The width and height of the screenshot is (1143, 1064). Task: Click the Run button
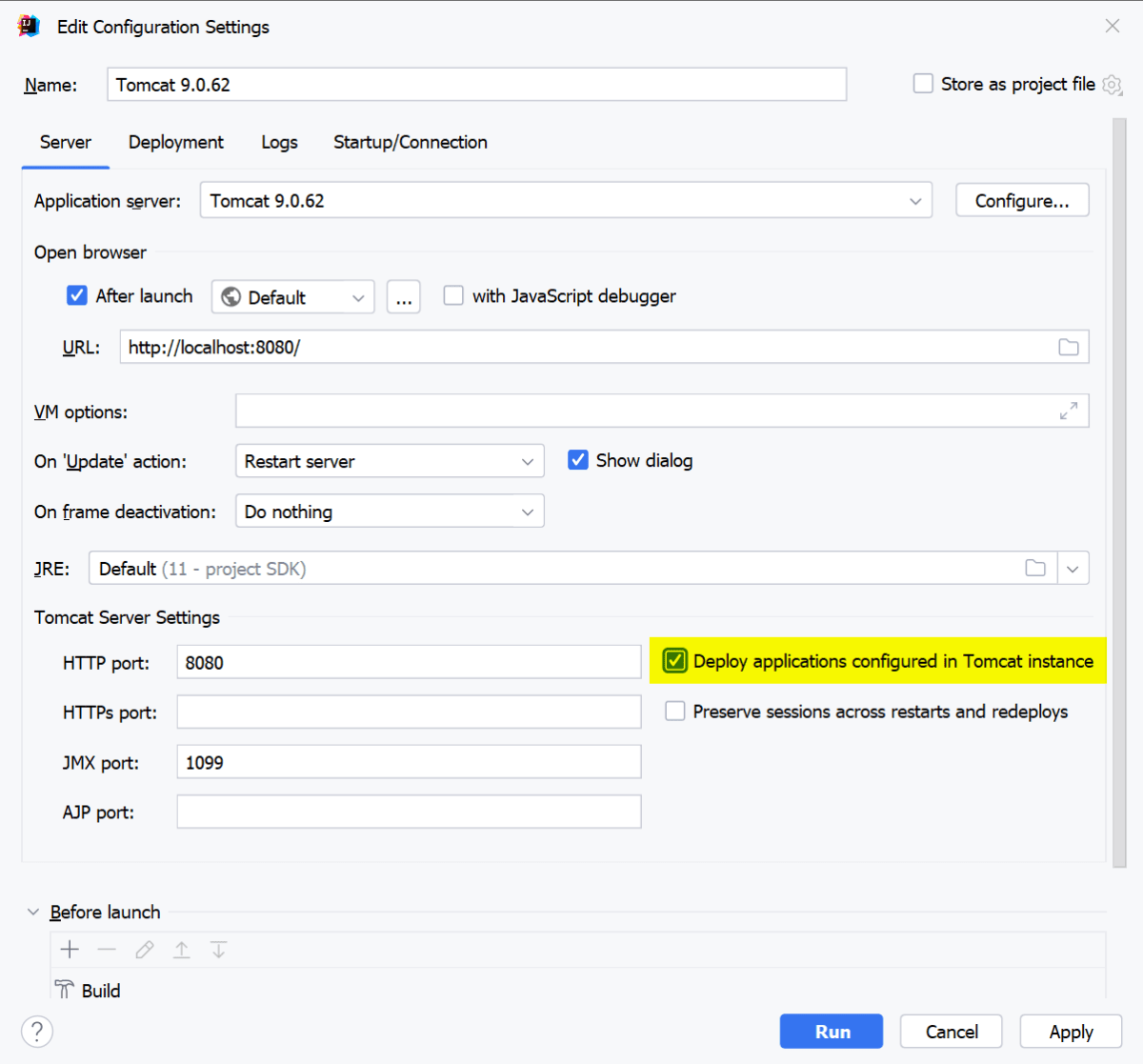tap(832, 1032)
